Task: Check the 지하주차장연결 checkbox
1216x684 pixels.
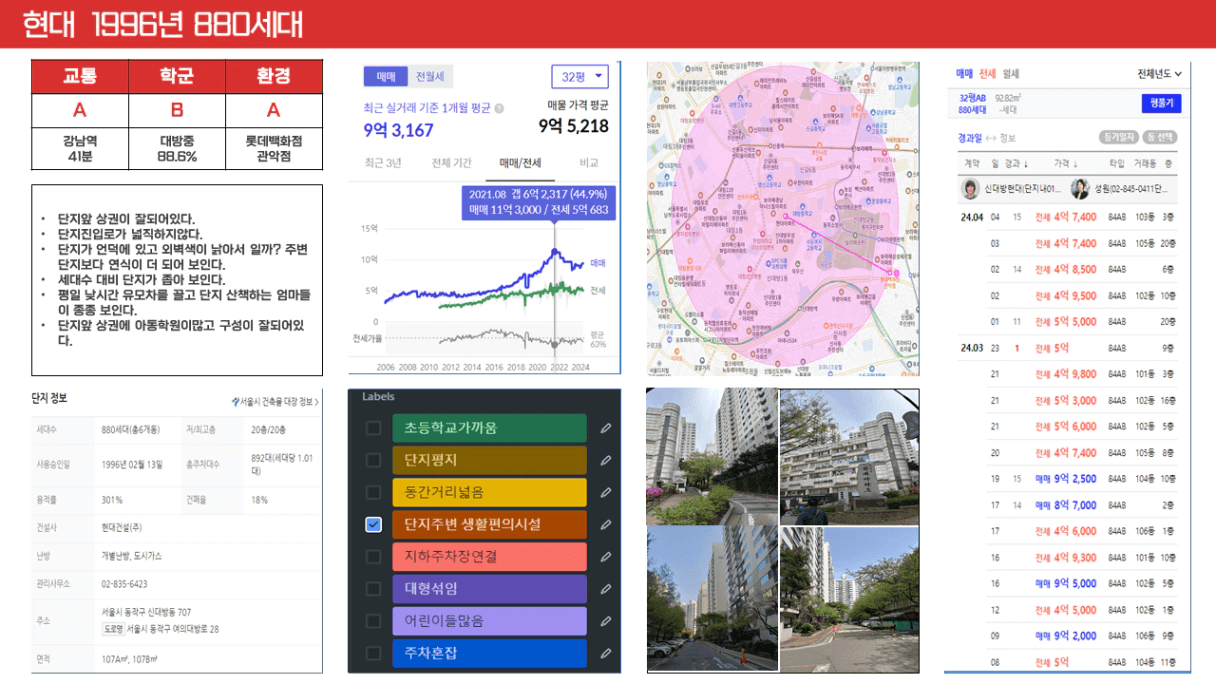Action: (373, 556)
